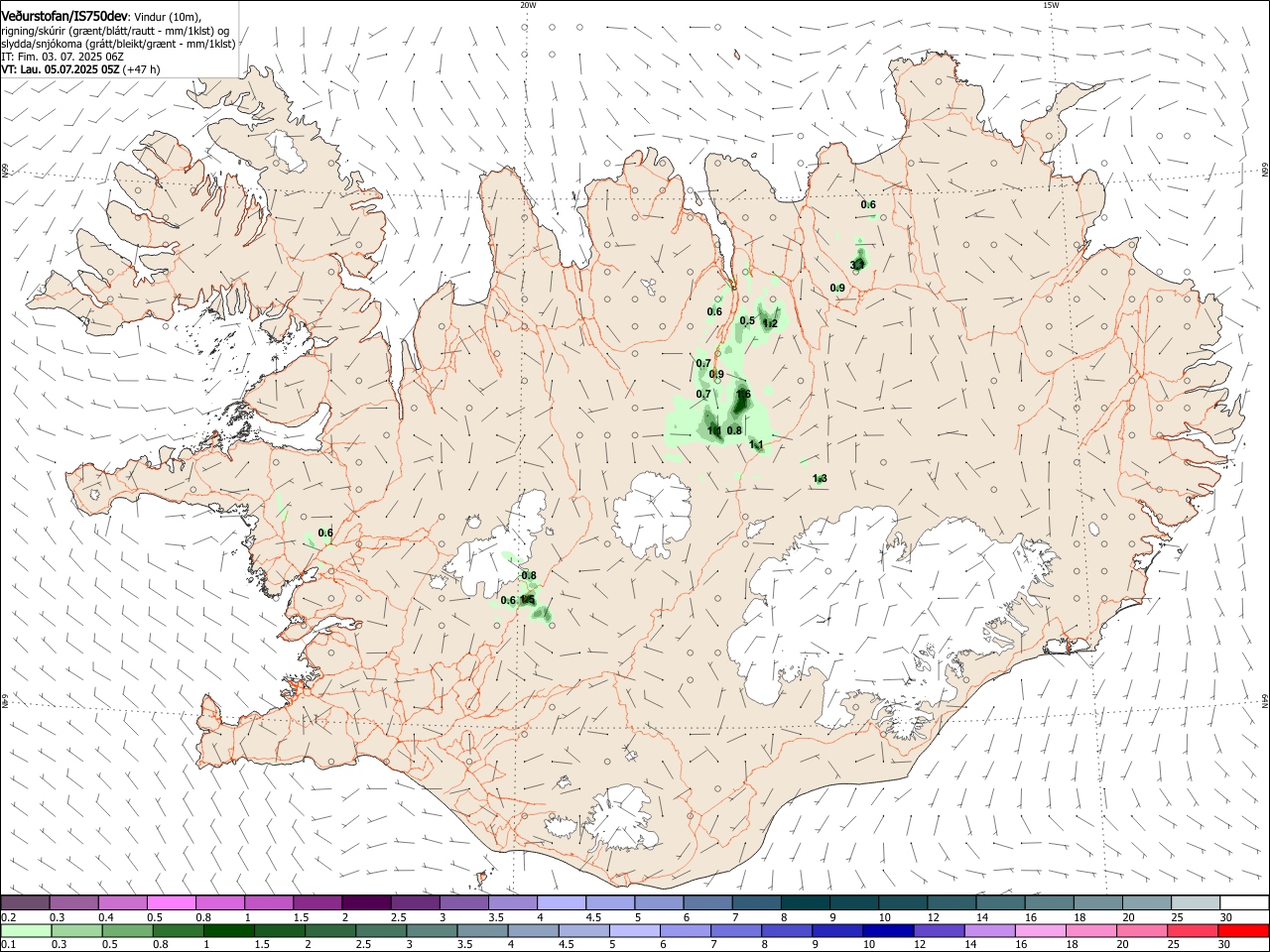Viewport: 1270px width, 952px height.
Task: Click the 0.4 label in the upper scale
Action: point(106,917)
